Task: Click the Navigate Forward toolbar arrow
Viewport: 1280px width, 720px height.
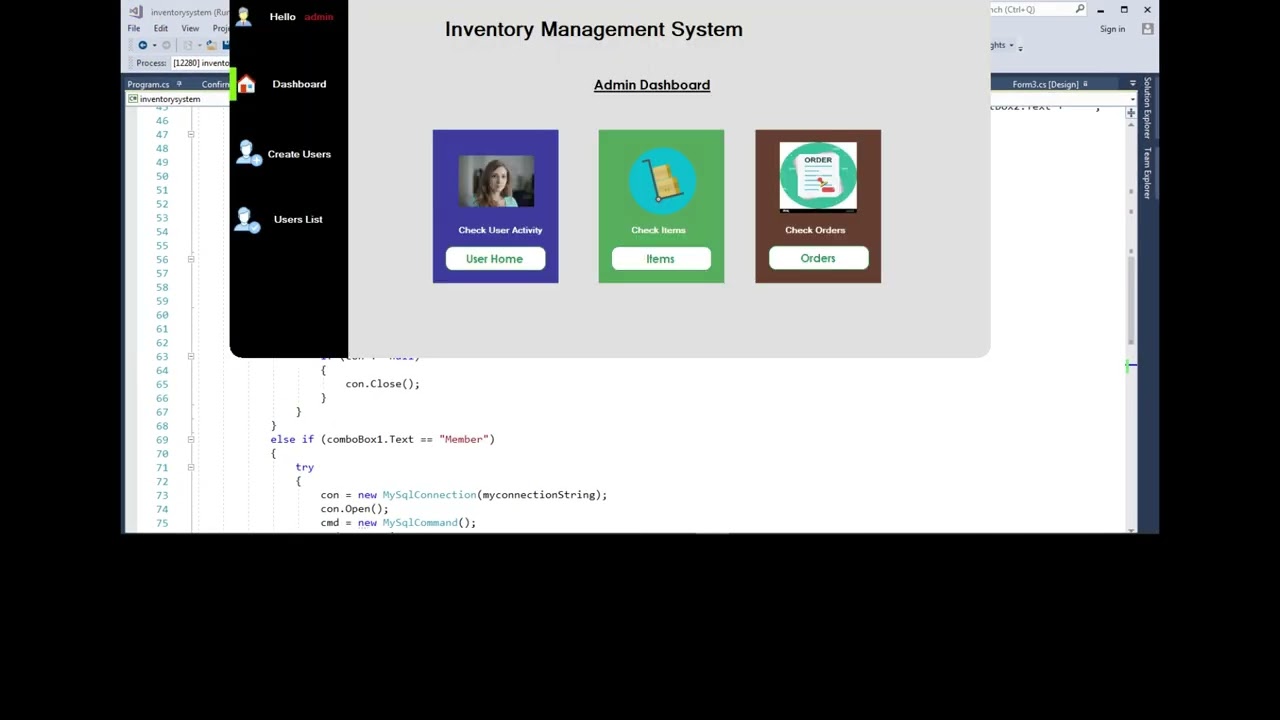Action: [166, 45]
